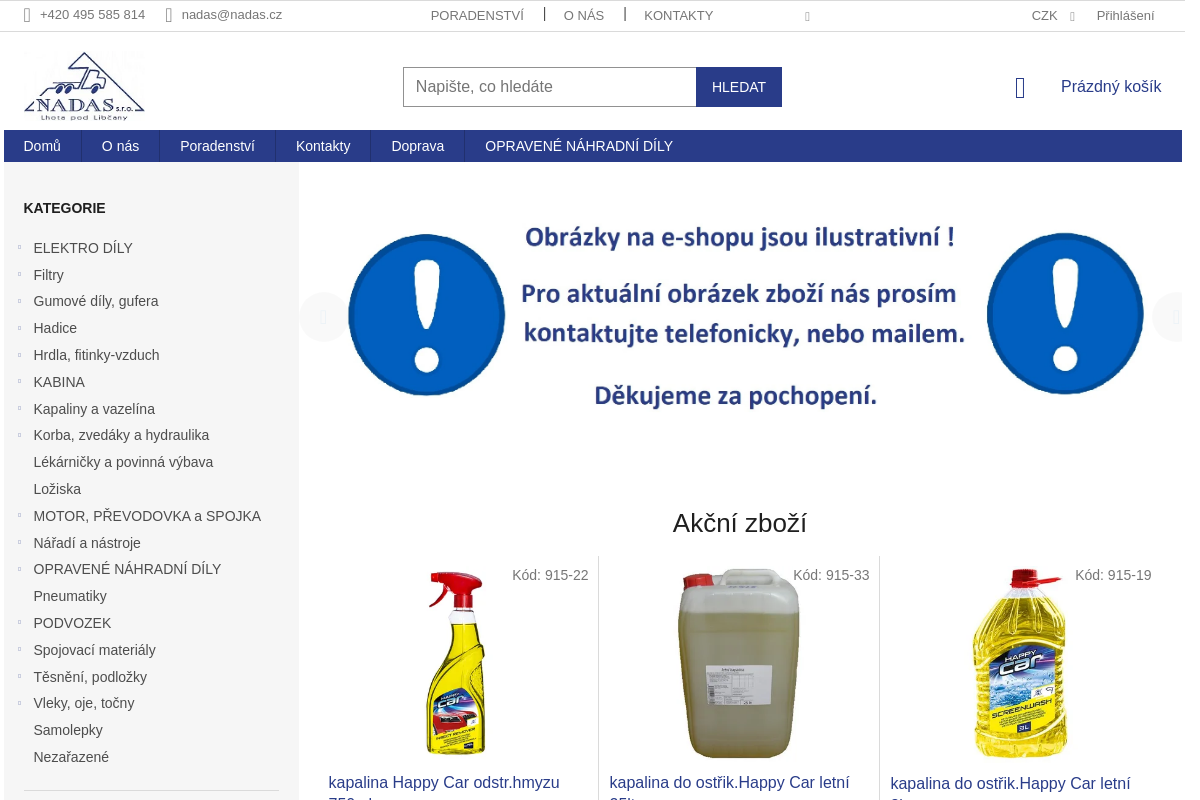Click the phone number +420 495 585 814
The width and height of the screenshot is (1200, 800).
[x=92, y=15]
